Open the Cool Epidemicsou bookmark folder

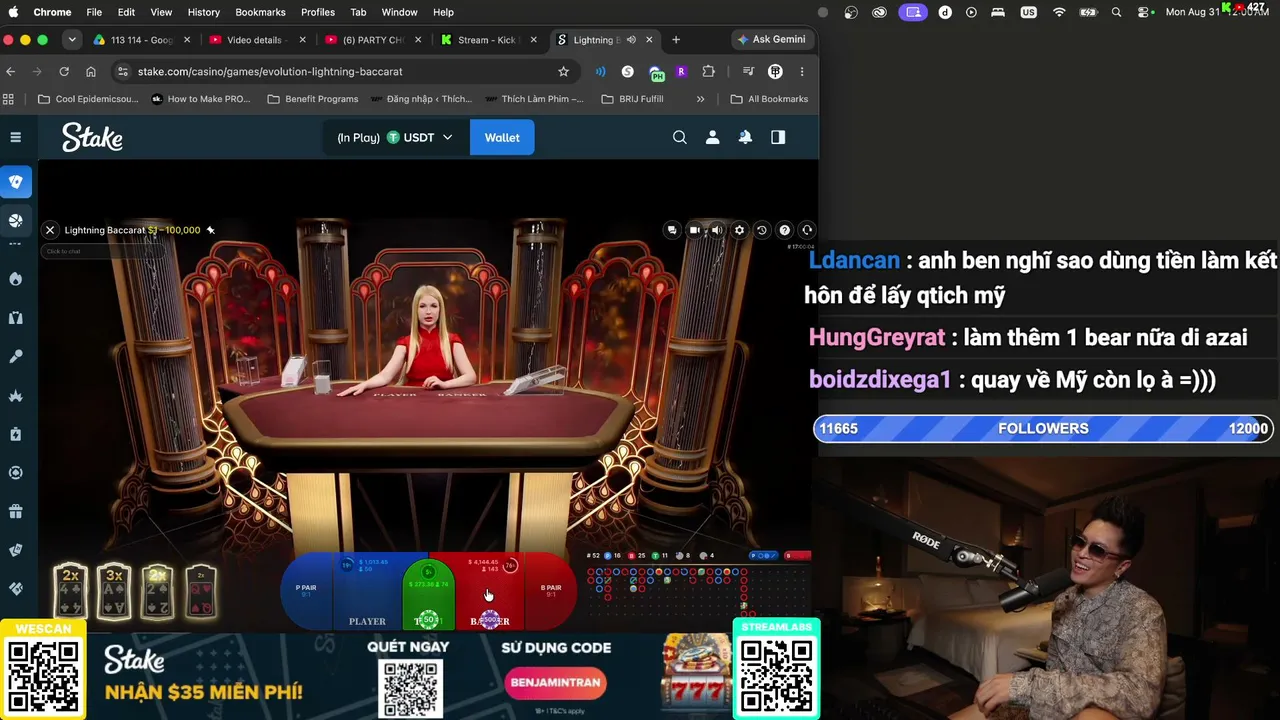pyautogui.click(x=88, y=99)
